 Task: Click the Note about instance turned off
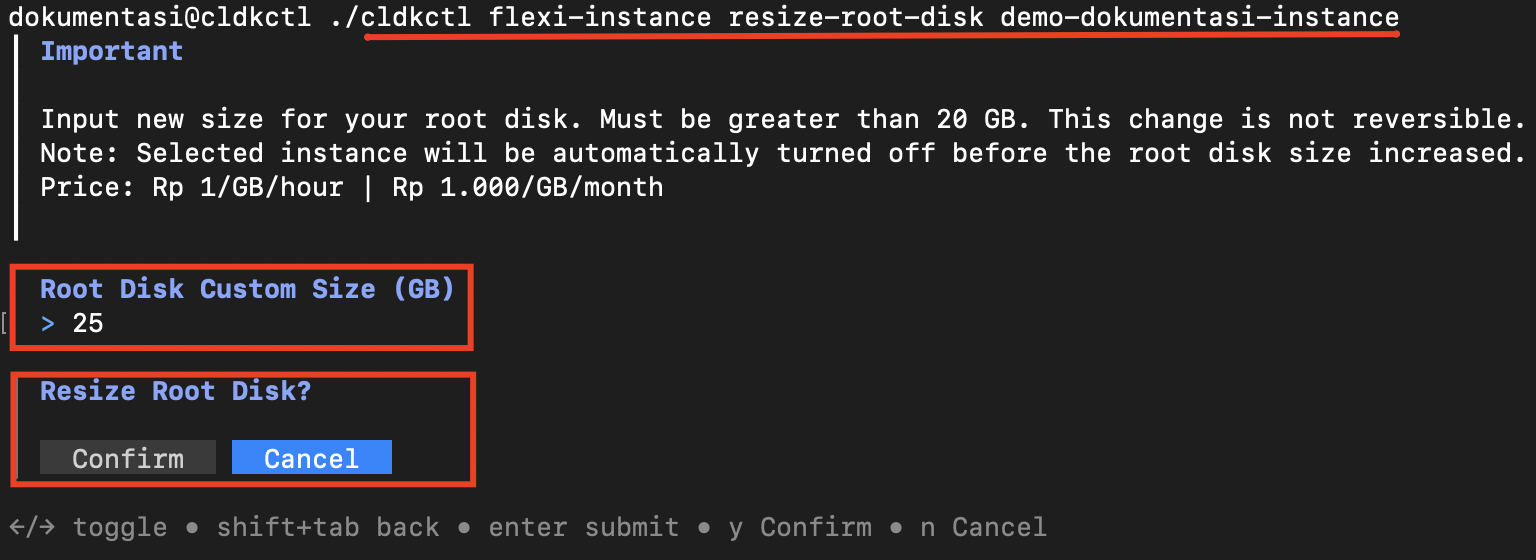782,153
